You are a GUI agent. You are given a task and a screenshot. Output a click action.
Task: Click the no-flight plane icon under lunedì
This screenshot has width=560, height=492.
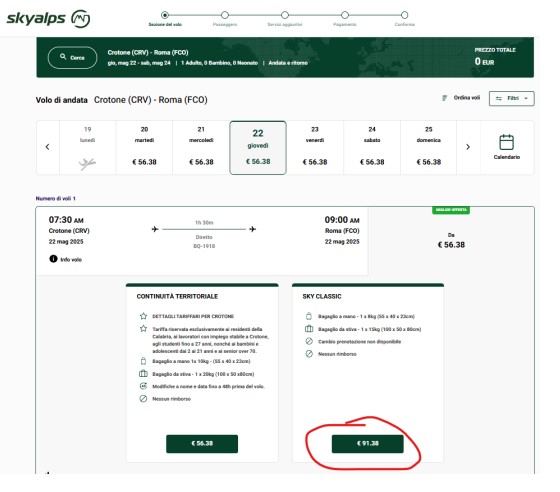pos(87,164)
